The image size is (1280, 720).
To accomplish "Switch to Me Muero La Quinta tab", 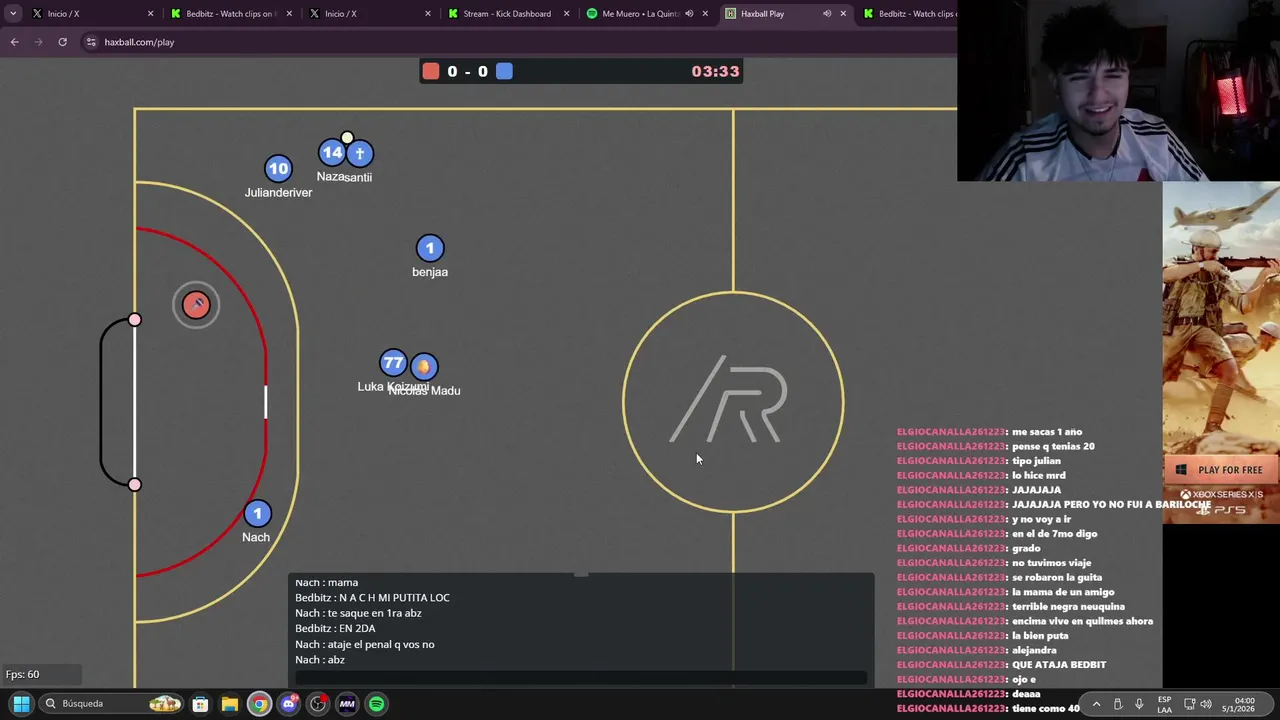I will (640, 14).
